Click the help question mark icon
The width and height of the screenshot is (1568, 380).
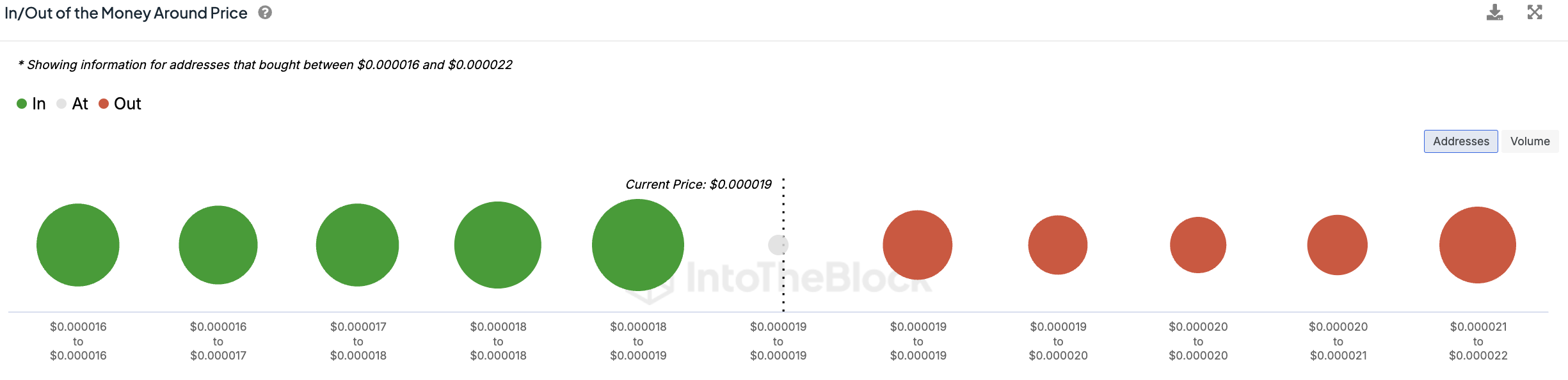tap(265, 13)
